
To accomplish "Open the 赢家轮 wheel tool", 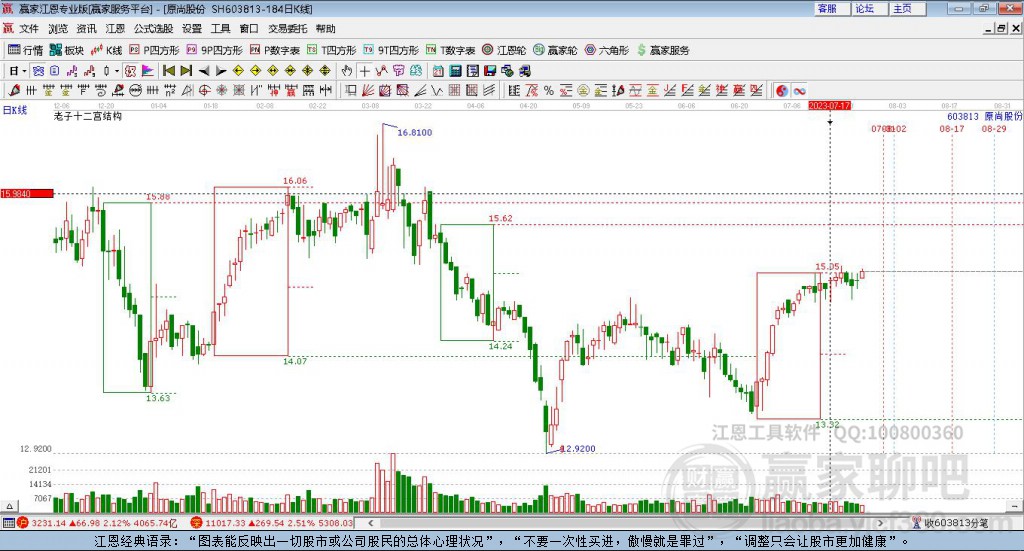I will tap(555, 50).
